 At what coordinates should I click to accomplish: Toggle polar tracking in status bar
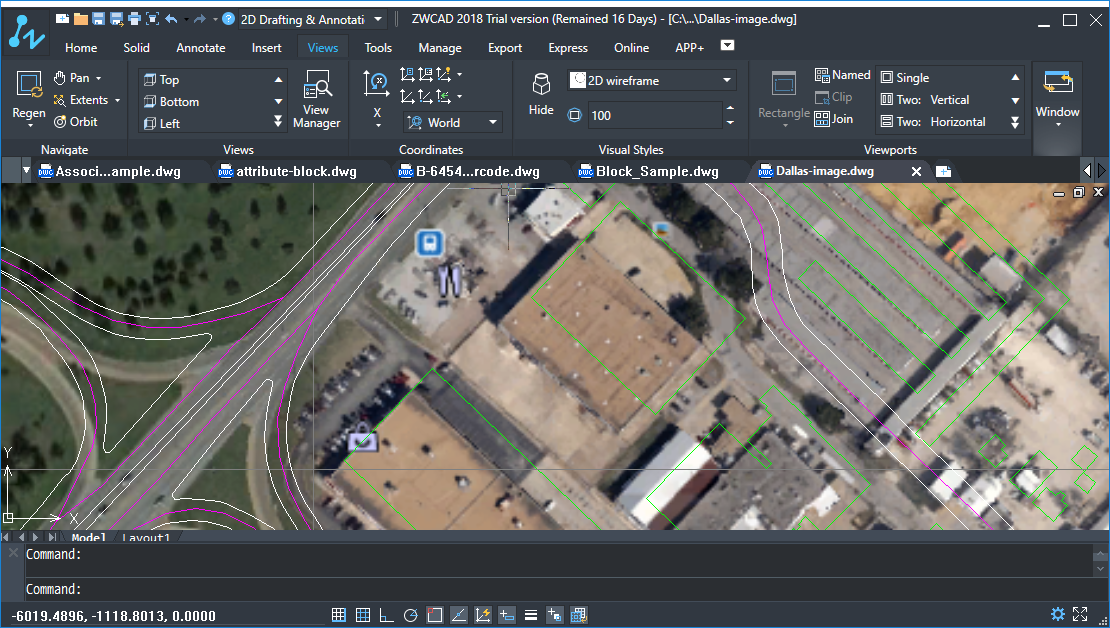(410, 615)
